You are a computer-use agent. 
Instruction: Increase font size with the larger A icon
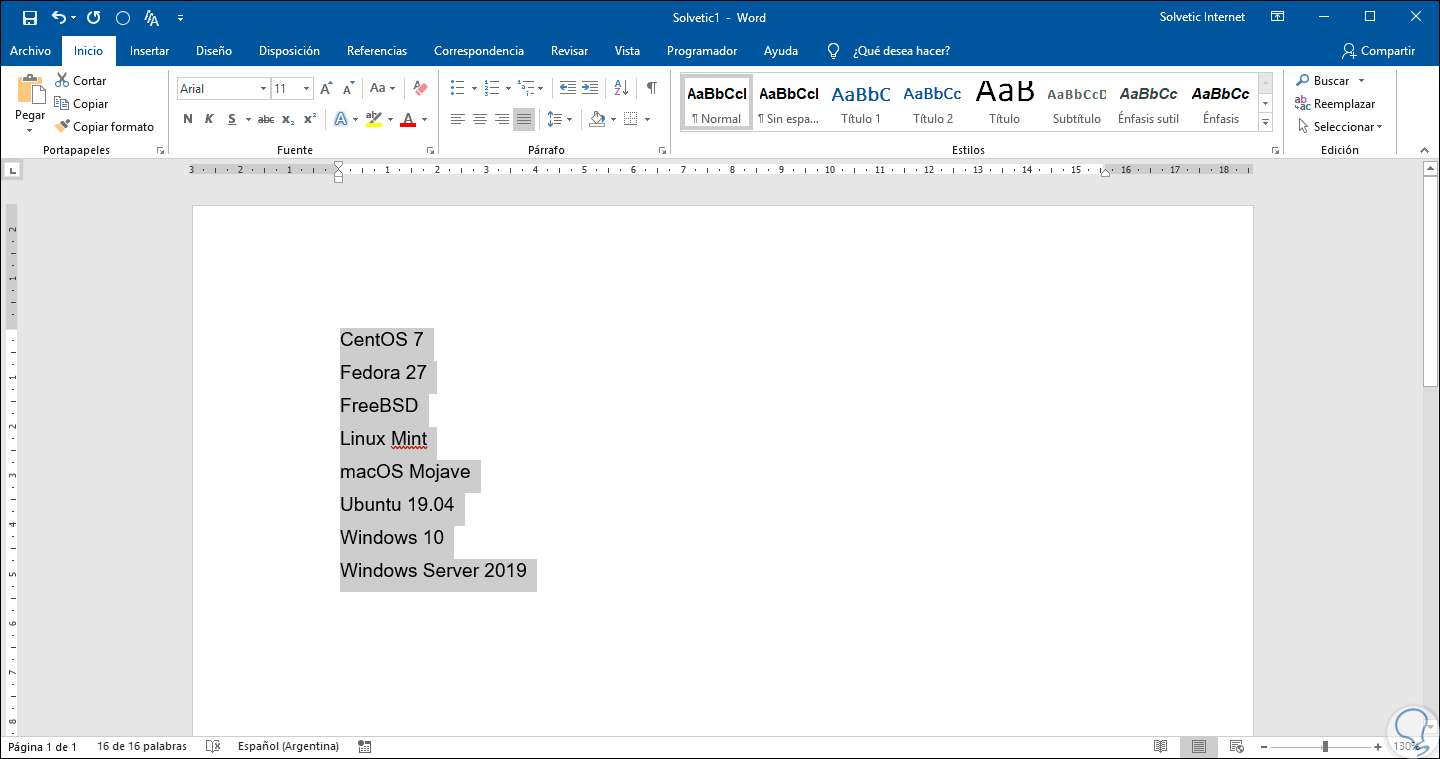pos(326,89)
